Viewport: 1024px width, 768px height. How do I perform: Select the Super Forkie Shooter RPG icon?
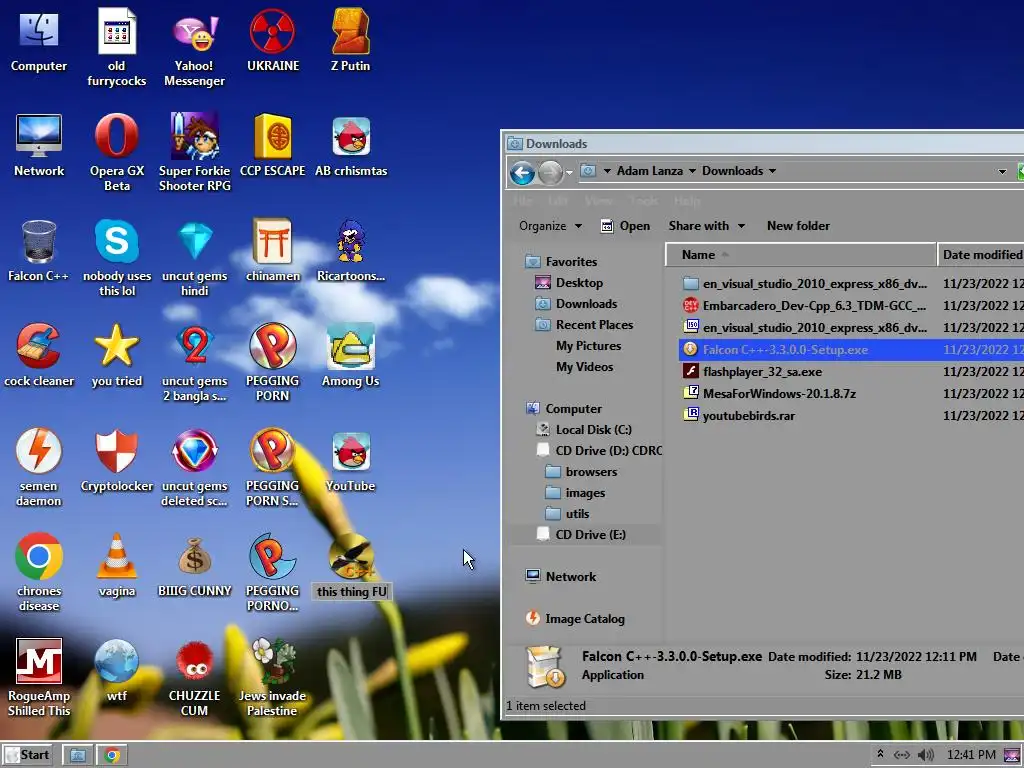coord(195,153)
